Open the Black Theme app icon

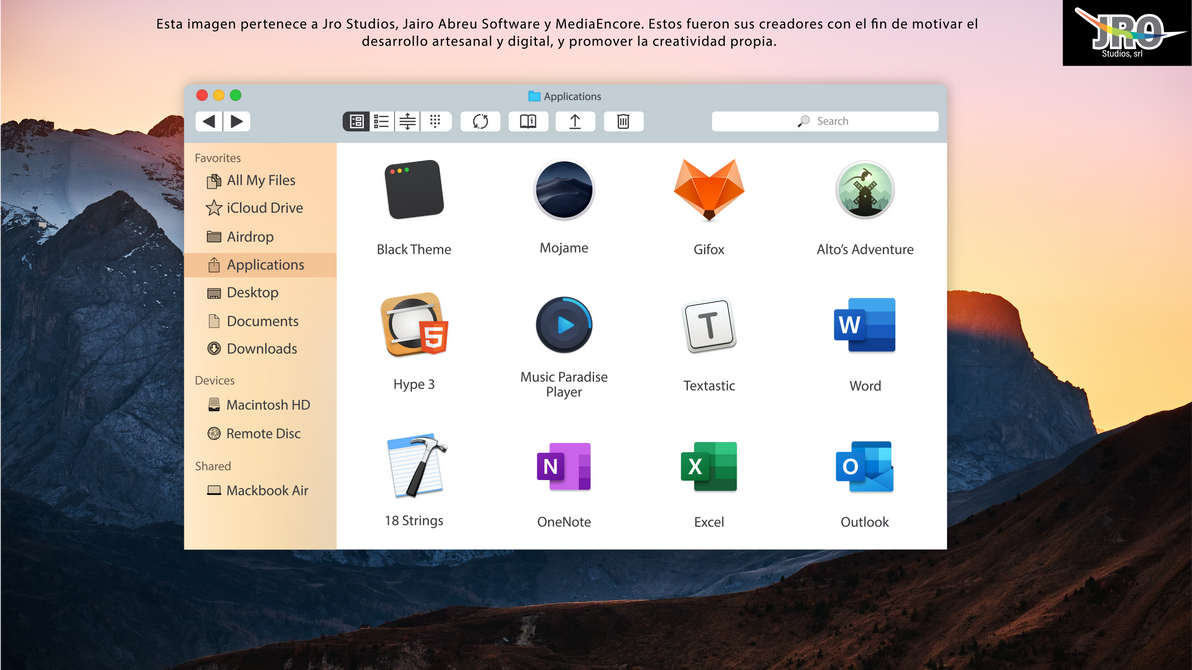(x=414, y=189)
